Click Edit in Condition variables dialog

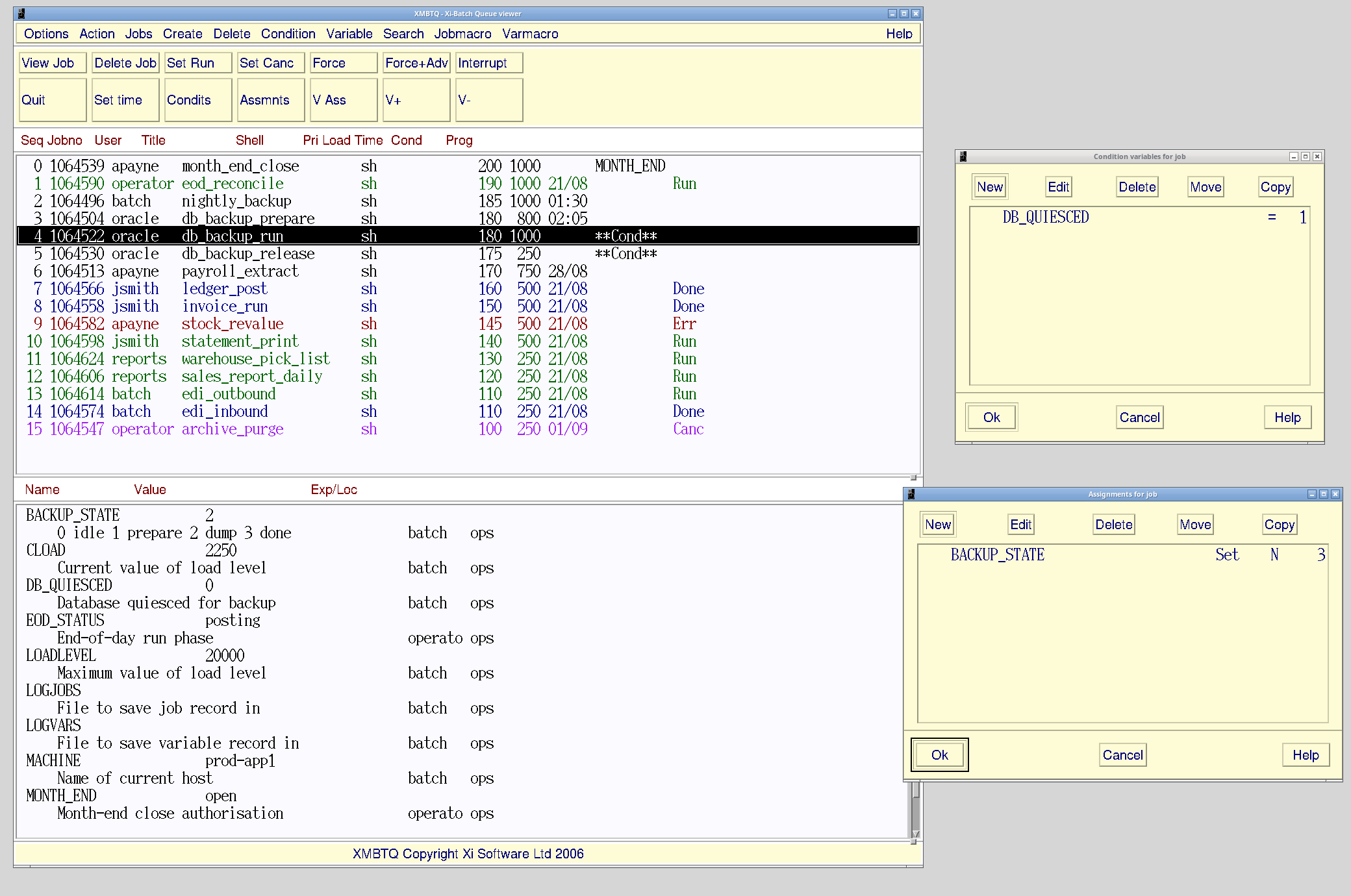coord(1058,187)
